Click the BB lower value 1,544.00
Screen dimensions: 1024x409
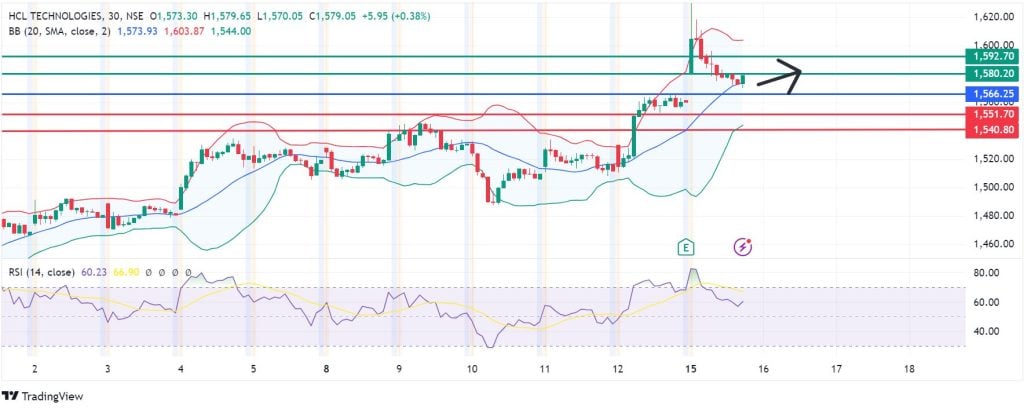pyautogui.click(x=231, y=31)
